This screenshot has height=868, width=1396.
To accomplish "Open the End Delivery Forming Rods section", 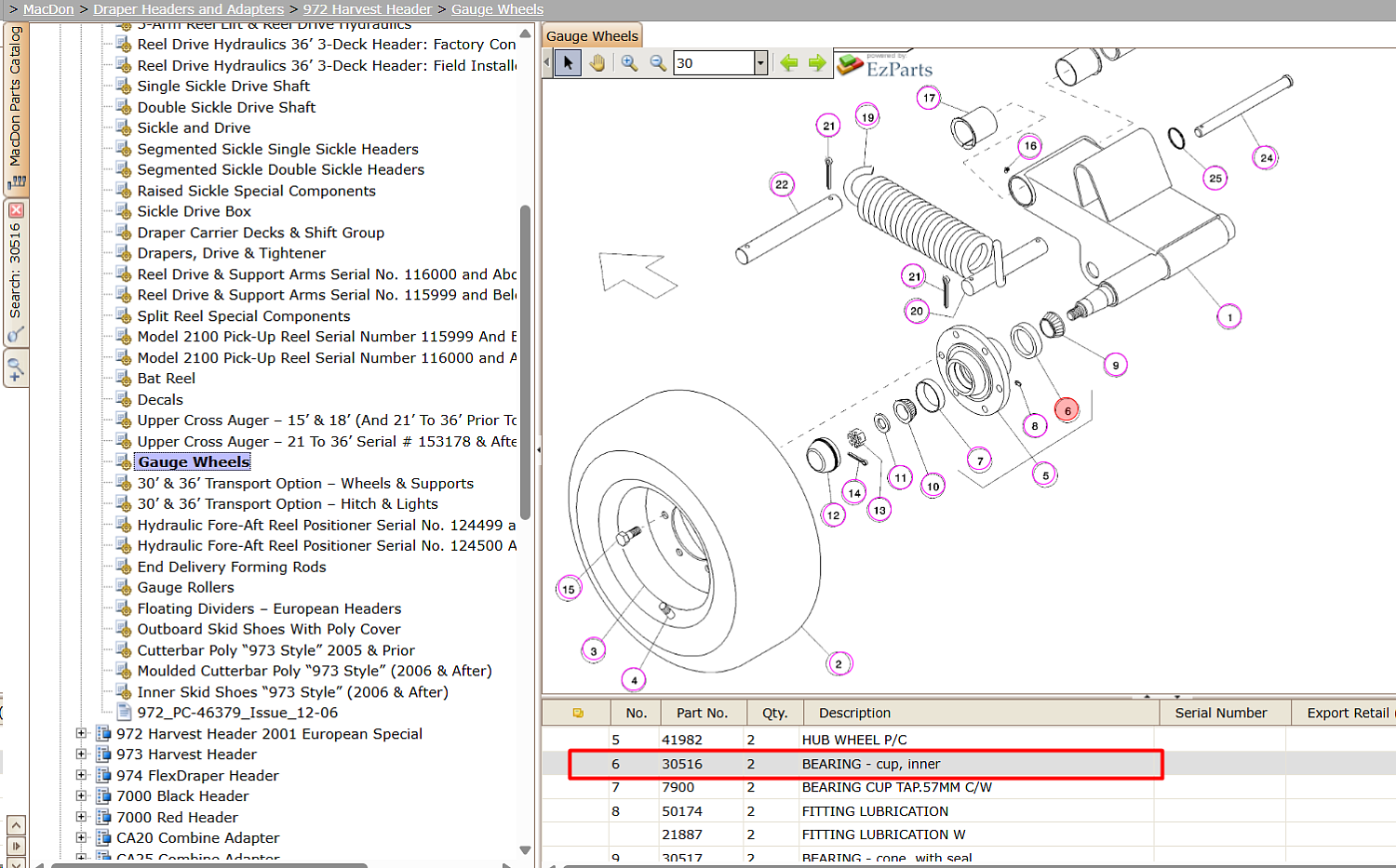I will coord(232,567).
